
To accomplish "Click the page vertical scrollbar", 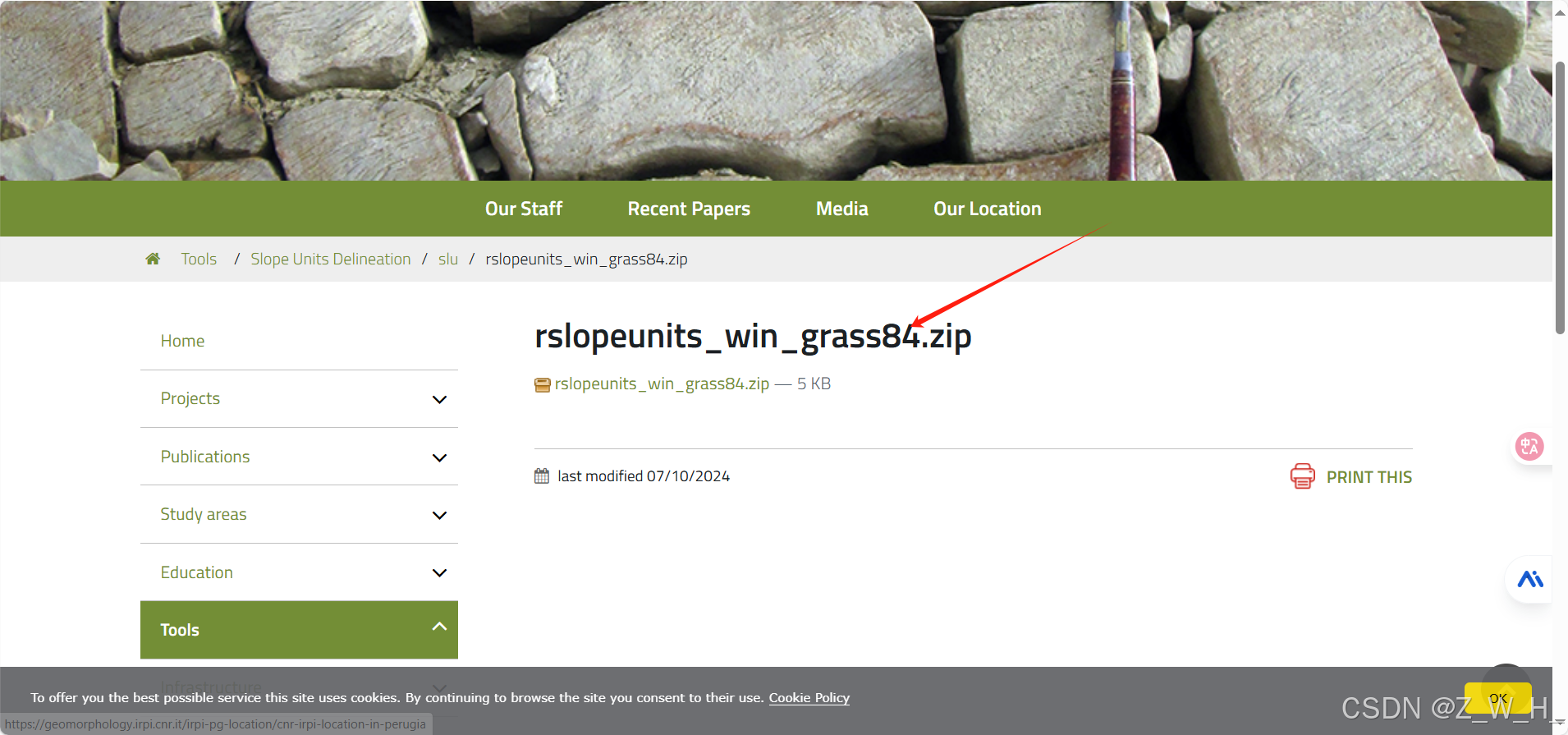I will pyautogui.click(x=1560, y=197).
